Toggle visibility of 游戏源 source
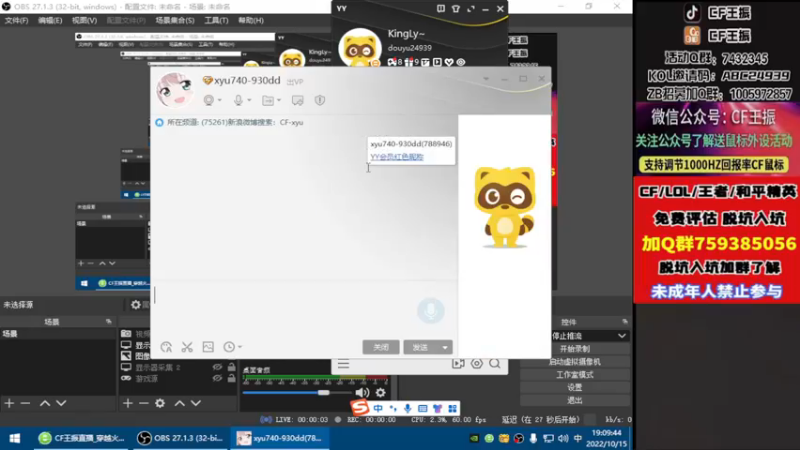The height and width of the screenshot is (450, 800). (x=217, y=379)
